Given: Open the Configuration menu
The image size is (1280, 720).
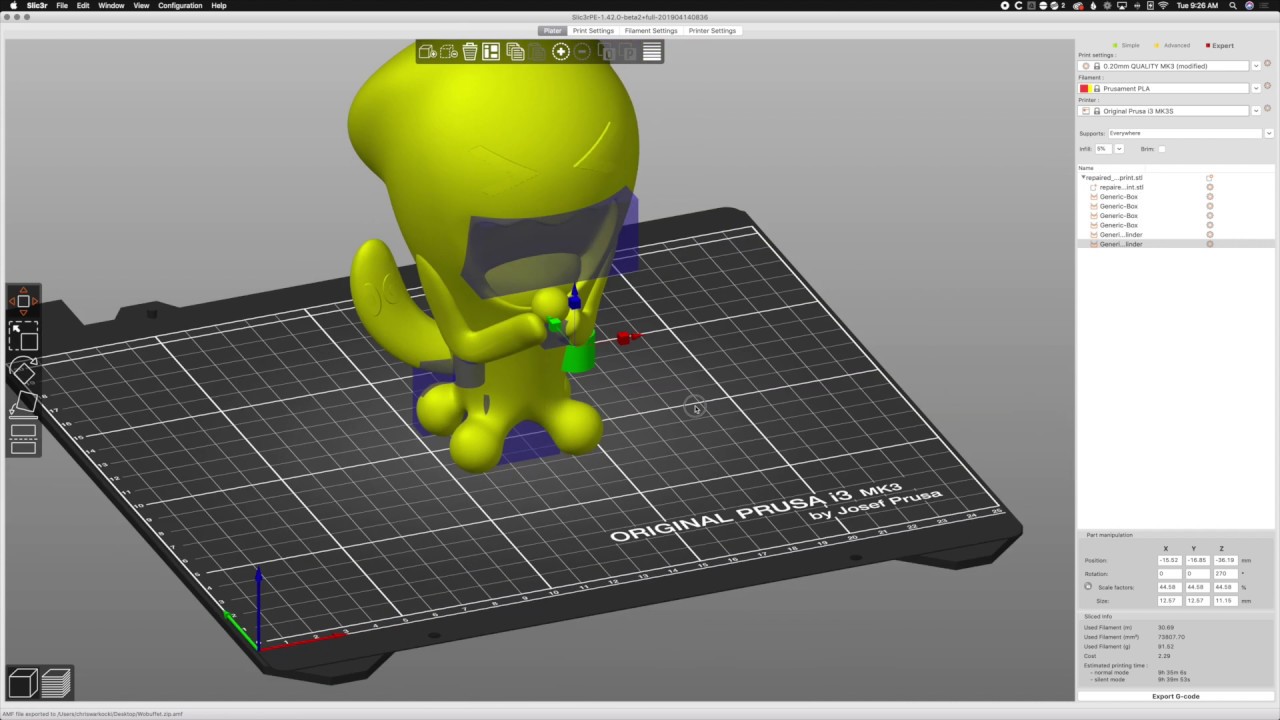Looking at the screenshot, I should coord(180,6).
